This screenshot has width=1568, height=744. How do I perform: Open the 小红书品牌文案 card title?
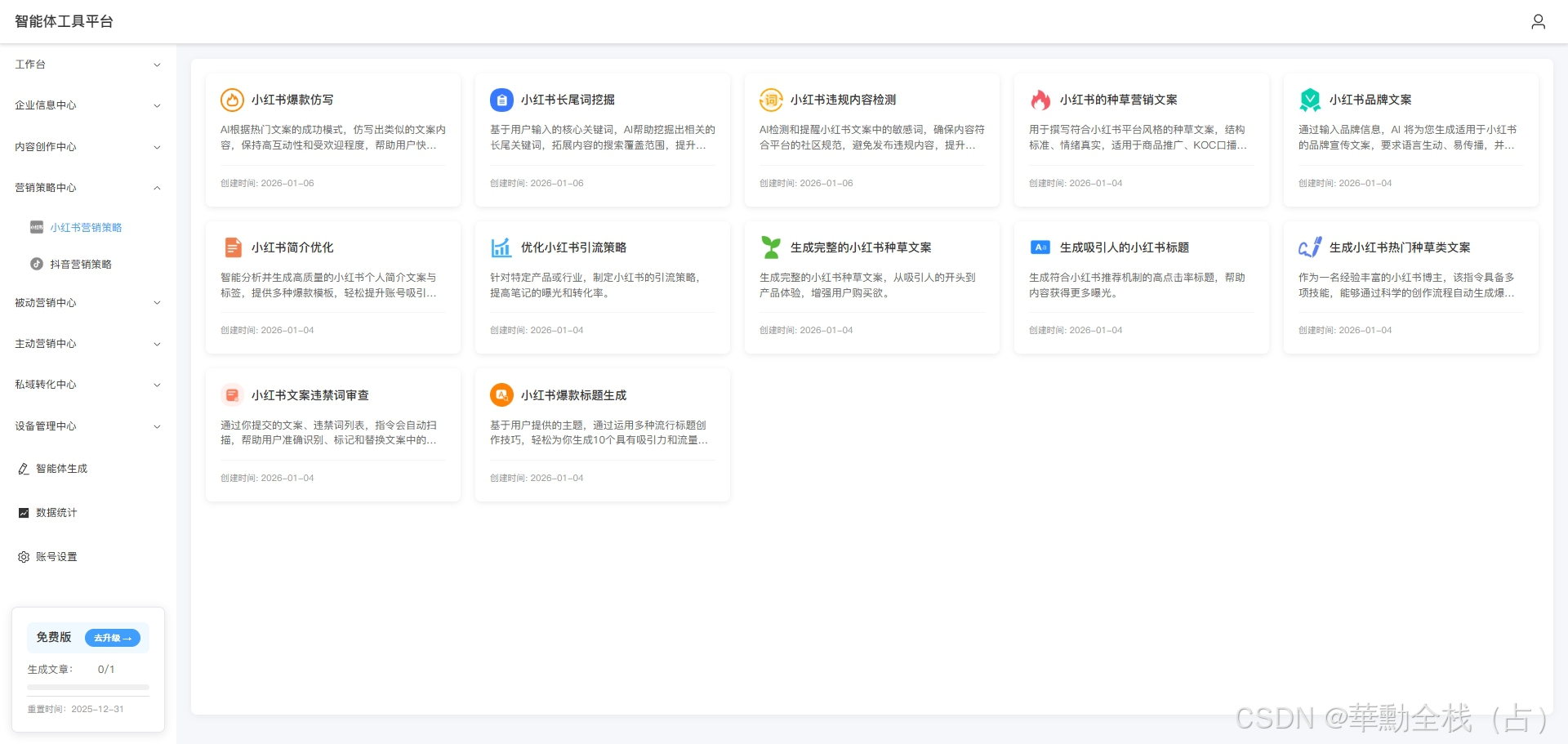pyautogui.click(x=1370, y=100)
